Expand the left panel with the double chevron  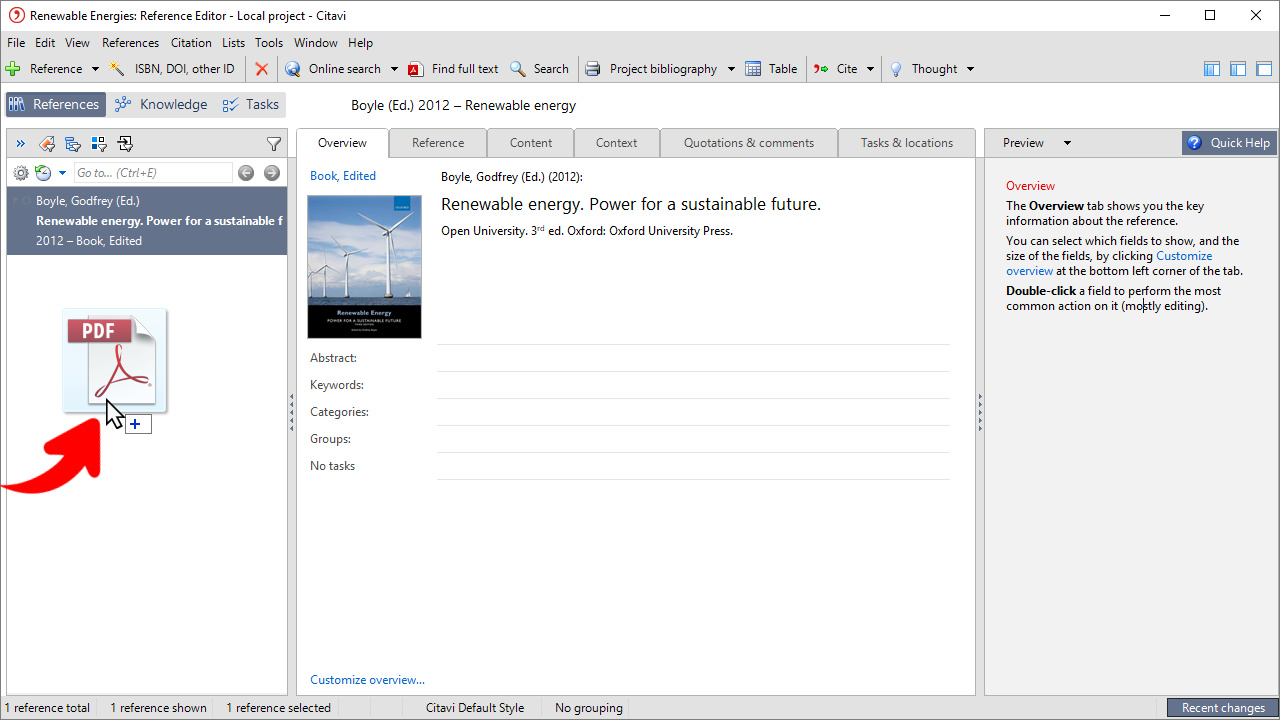click(x=20, y=144)
